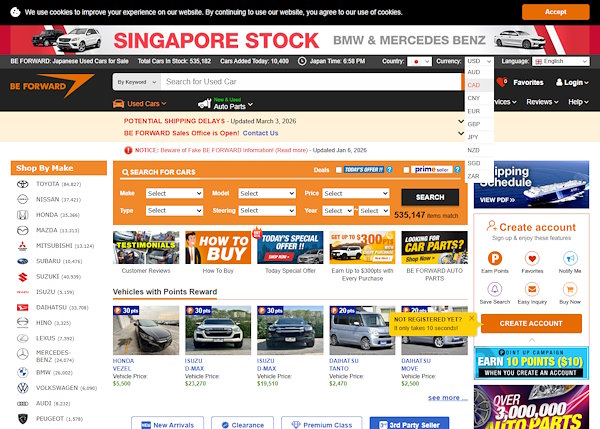
Task: Click the Daihatsu logo icon
Action: (23, 307)
